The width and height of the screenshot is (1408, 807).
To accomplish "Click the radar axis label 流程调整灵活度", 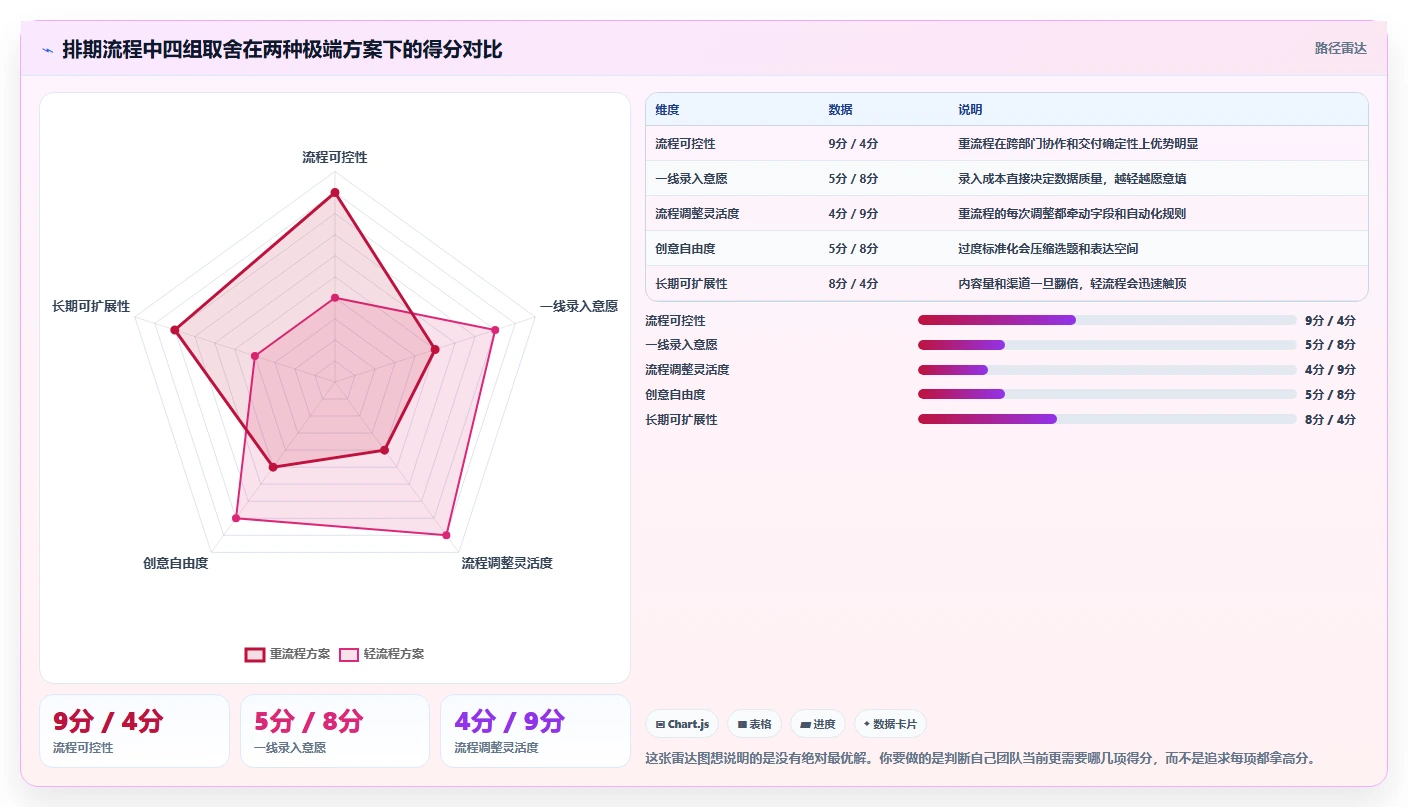I will click(x=507, y=563).
